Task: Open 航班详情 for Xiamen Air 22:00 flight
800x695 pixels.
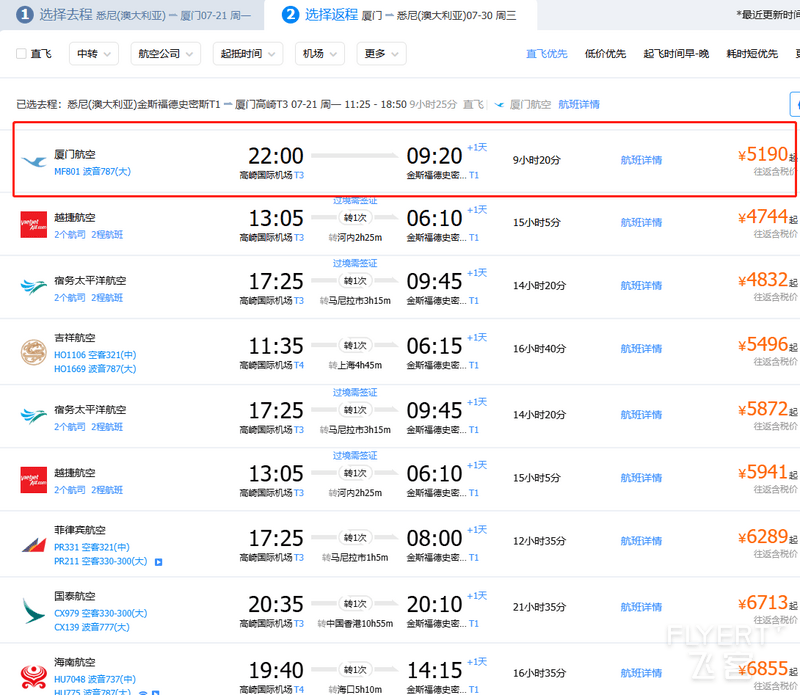Action: 641,160
